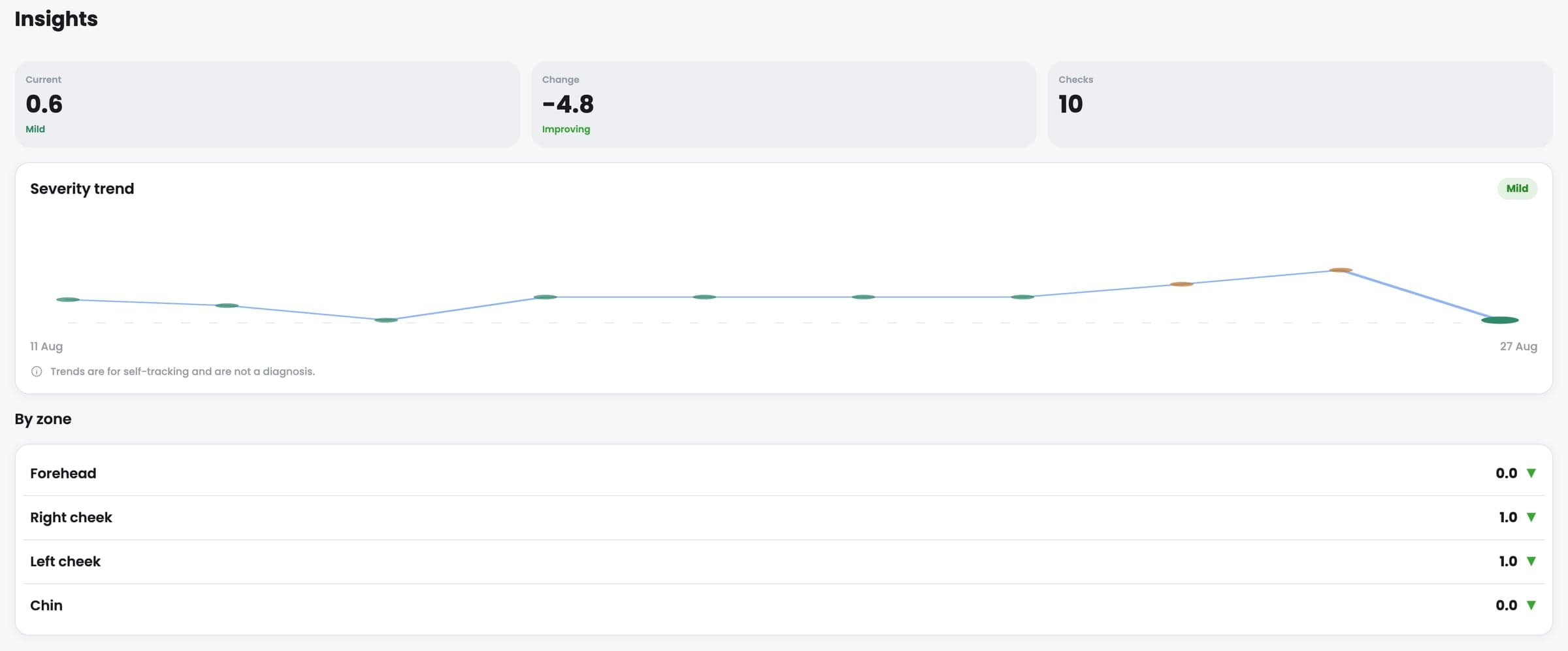The height and width of the screenshot is (651, 1568).
Task: Click the Right cheek value 1.0
Action: (1508, 517)
